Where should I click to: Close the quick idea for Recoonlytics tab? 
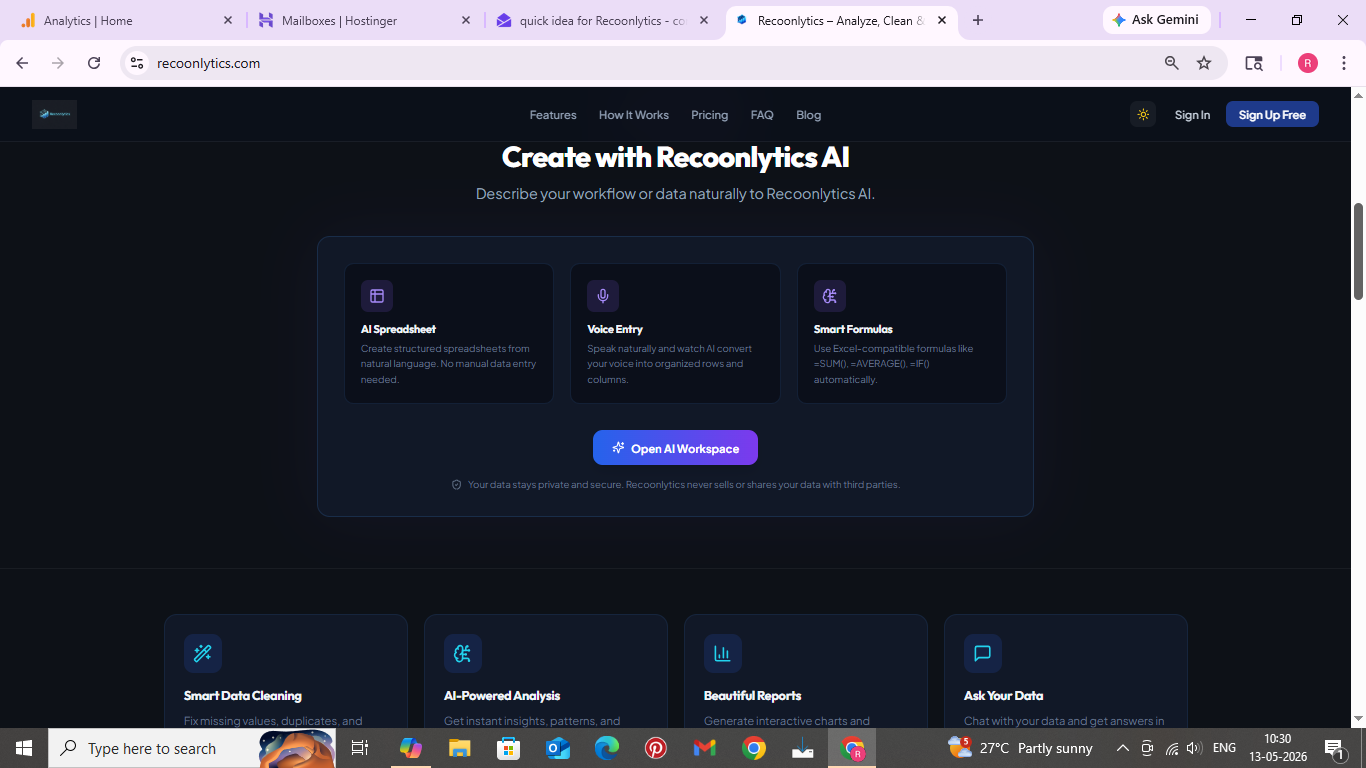pos(704,20)
